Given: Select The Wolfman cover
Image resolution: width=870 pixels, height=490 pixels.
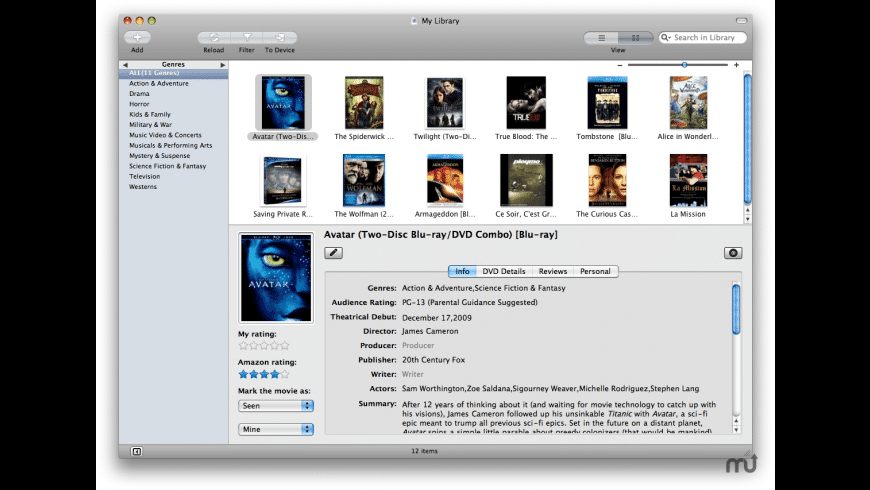Looking at the screenshot, I should [364, 180].
